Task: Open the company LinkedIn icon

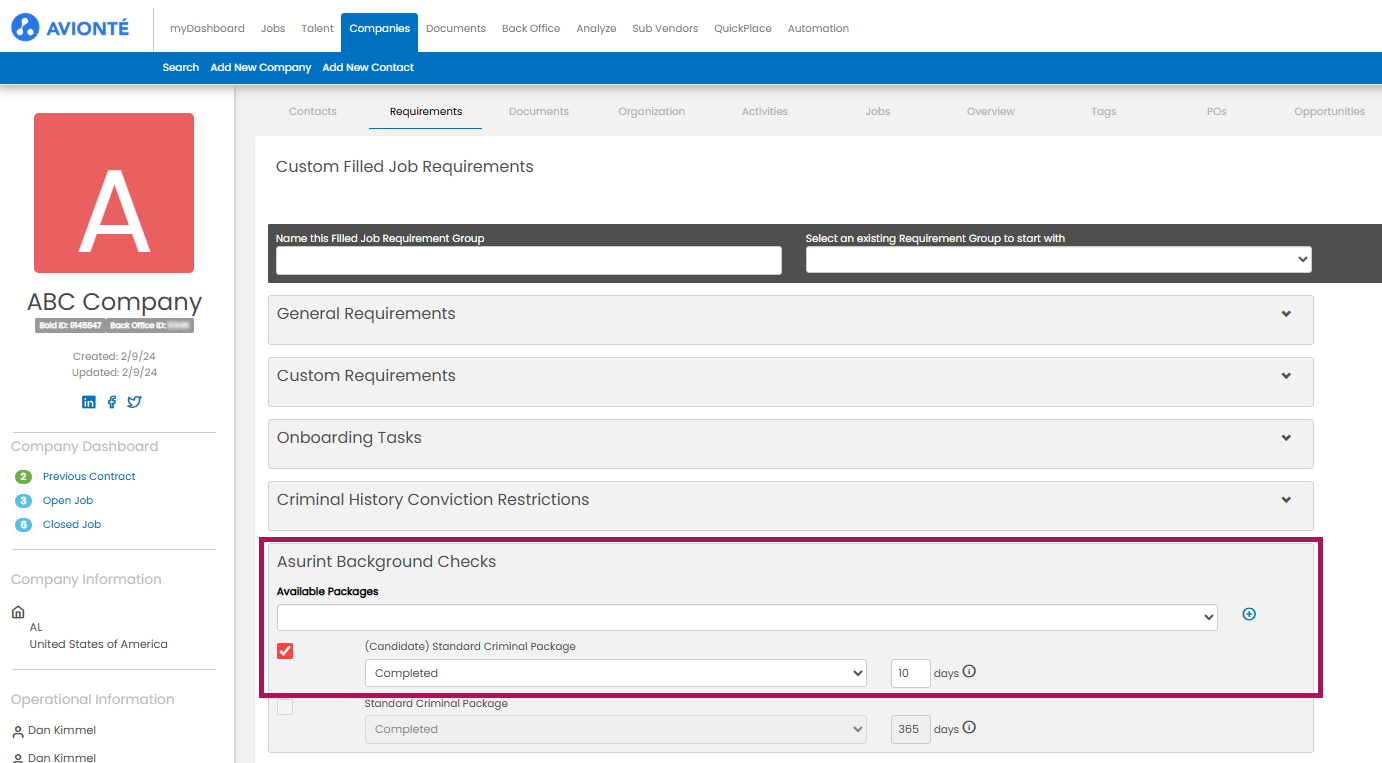Action: click(x=89, y=402)
